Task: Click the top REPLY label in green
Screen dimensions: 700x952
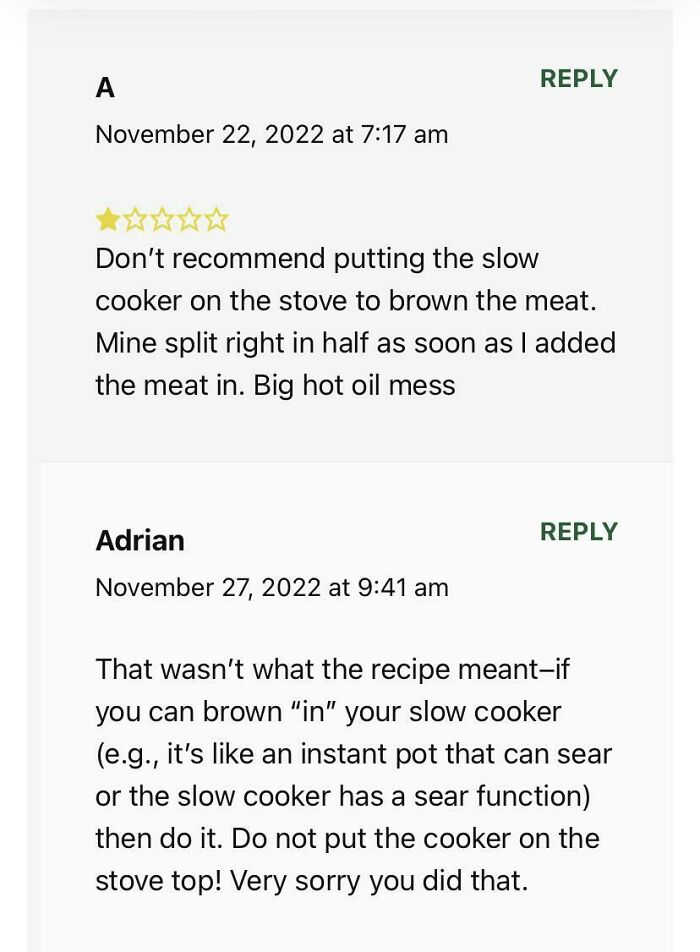Action: click(x=579, y=77)
